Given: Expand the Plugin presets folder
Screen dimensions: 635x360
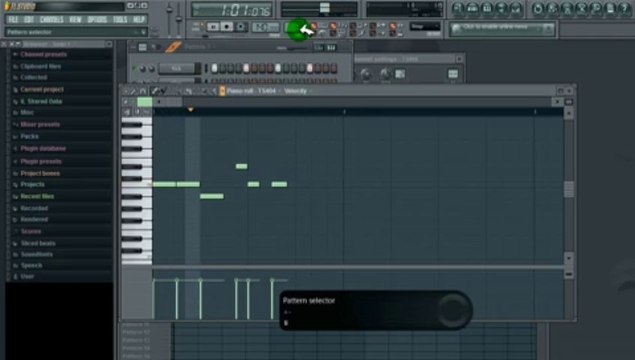Looking at the screenshot, I should [x=41, y=161].
